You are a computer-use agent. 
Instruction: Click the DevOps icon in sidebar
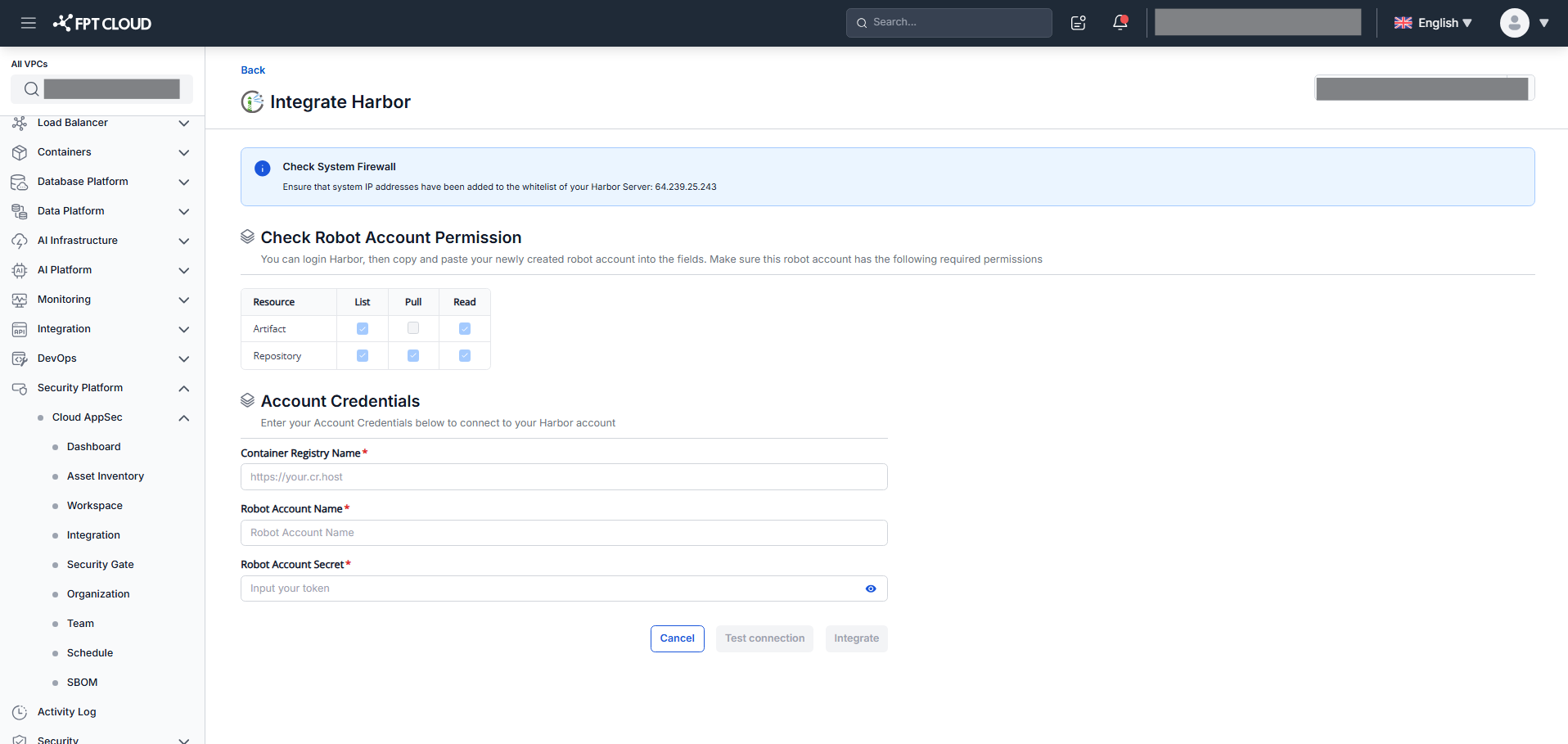[20, 358]
